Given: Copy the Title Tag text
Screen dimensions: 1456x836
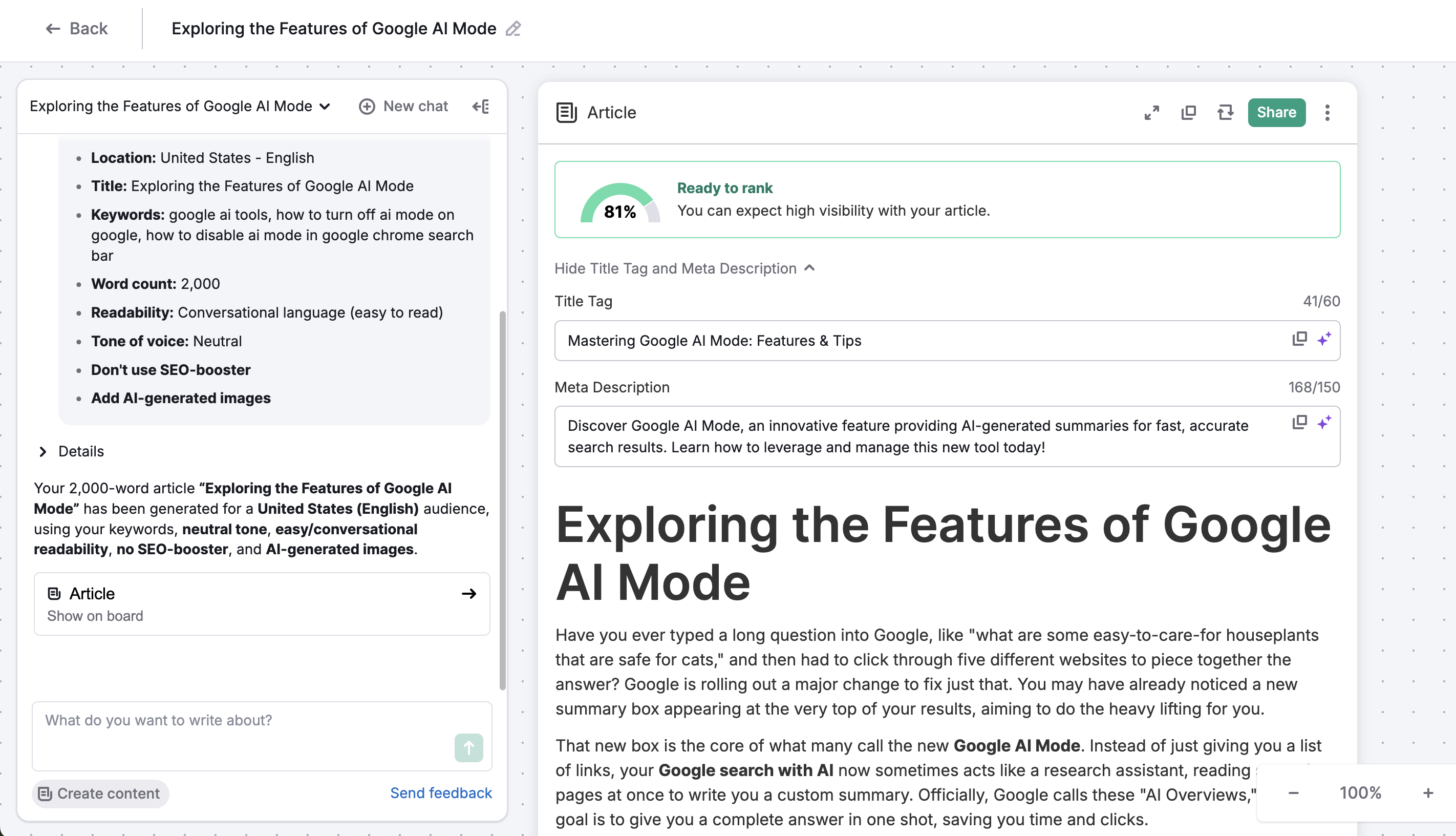Looking at the screenshot, I should click(x=1299, y=339).
